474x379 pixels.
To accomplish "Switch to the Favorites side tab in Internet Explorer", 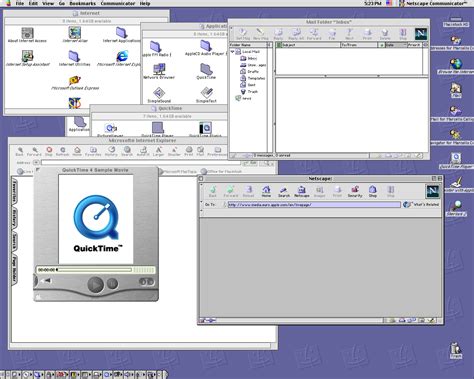I will (x=14, y=192).
